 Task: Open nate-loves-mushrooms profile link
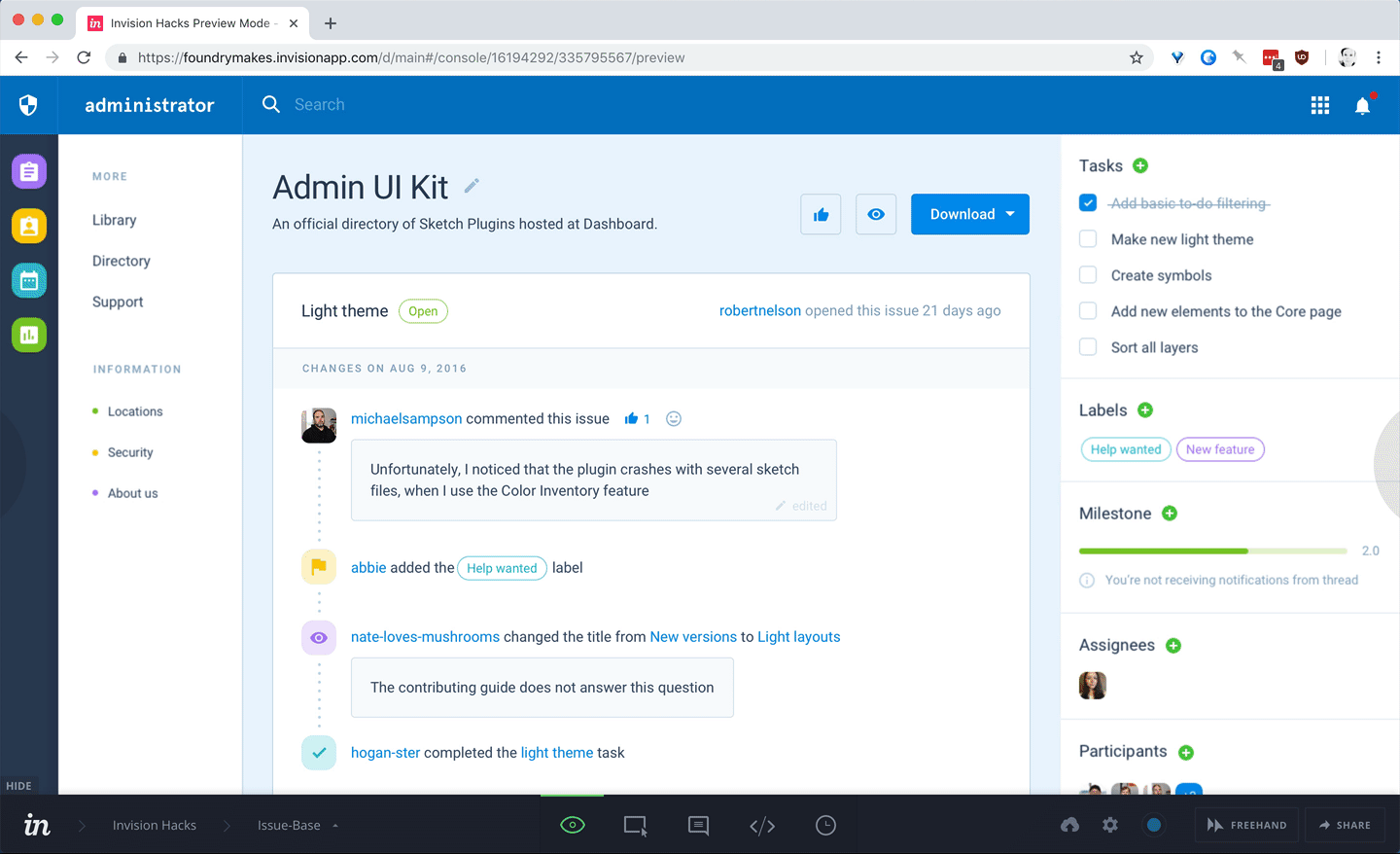point(425,636)
